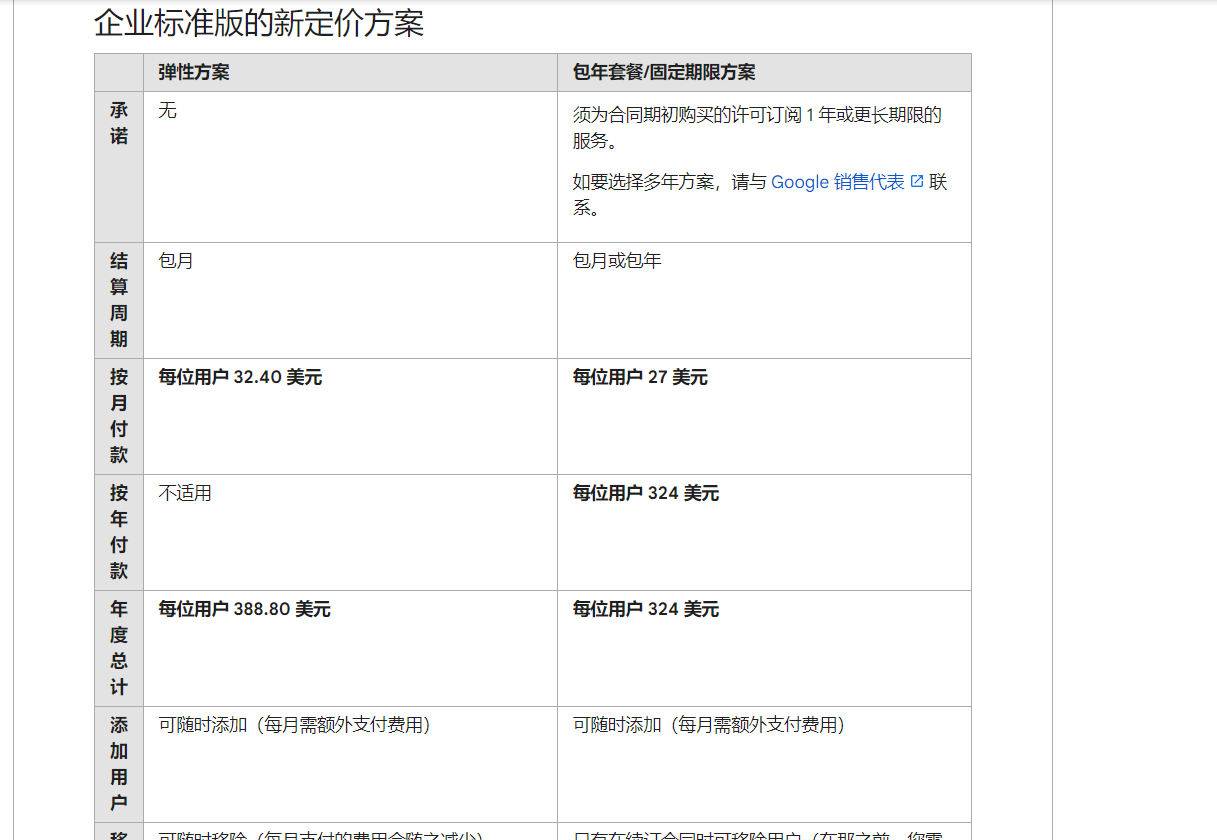Click 每位用户 324 美元 in the 按年付款 row
The image size is (1217, 840).
646,493
